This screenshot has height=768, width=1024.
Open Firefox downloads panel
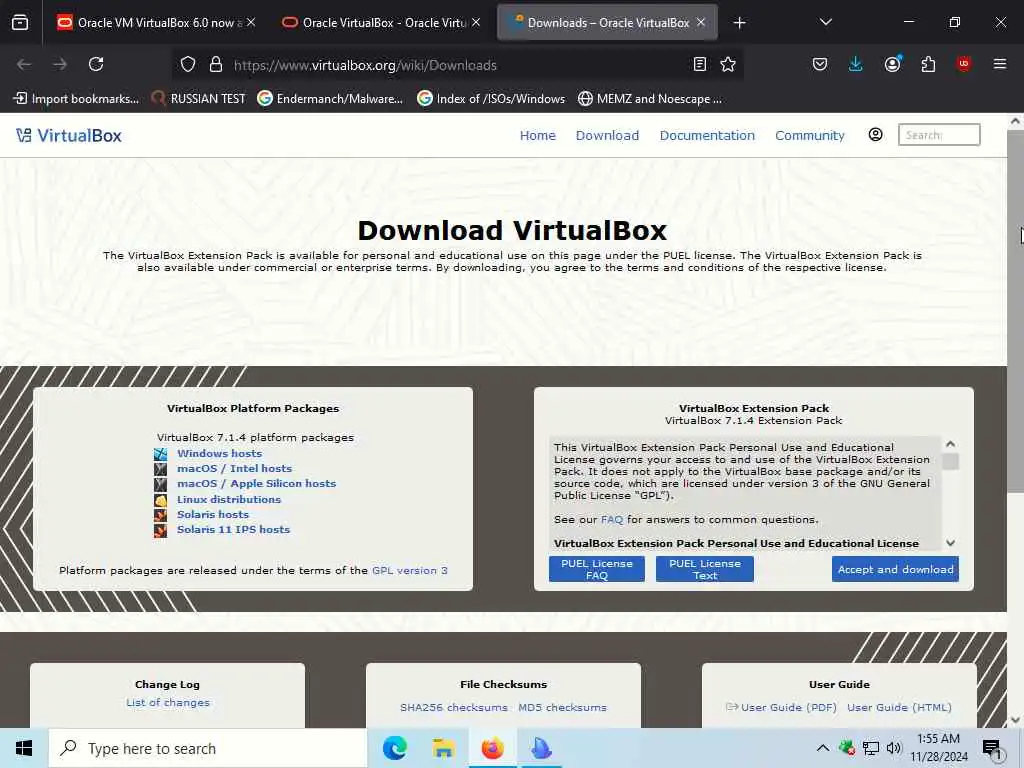click(856, 64)
